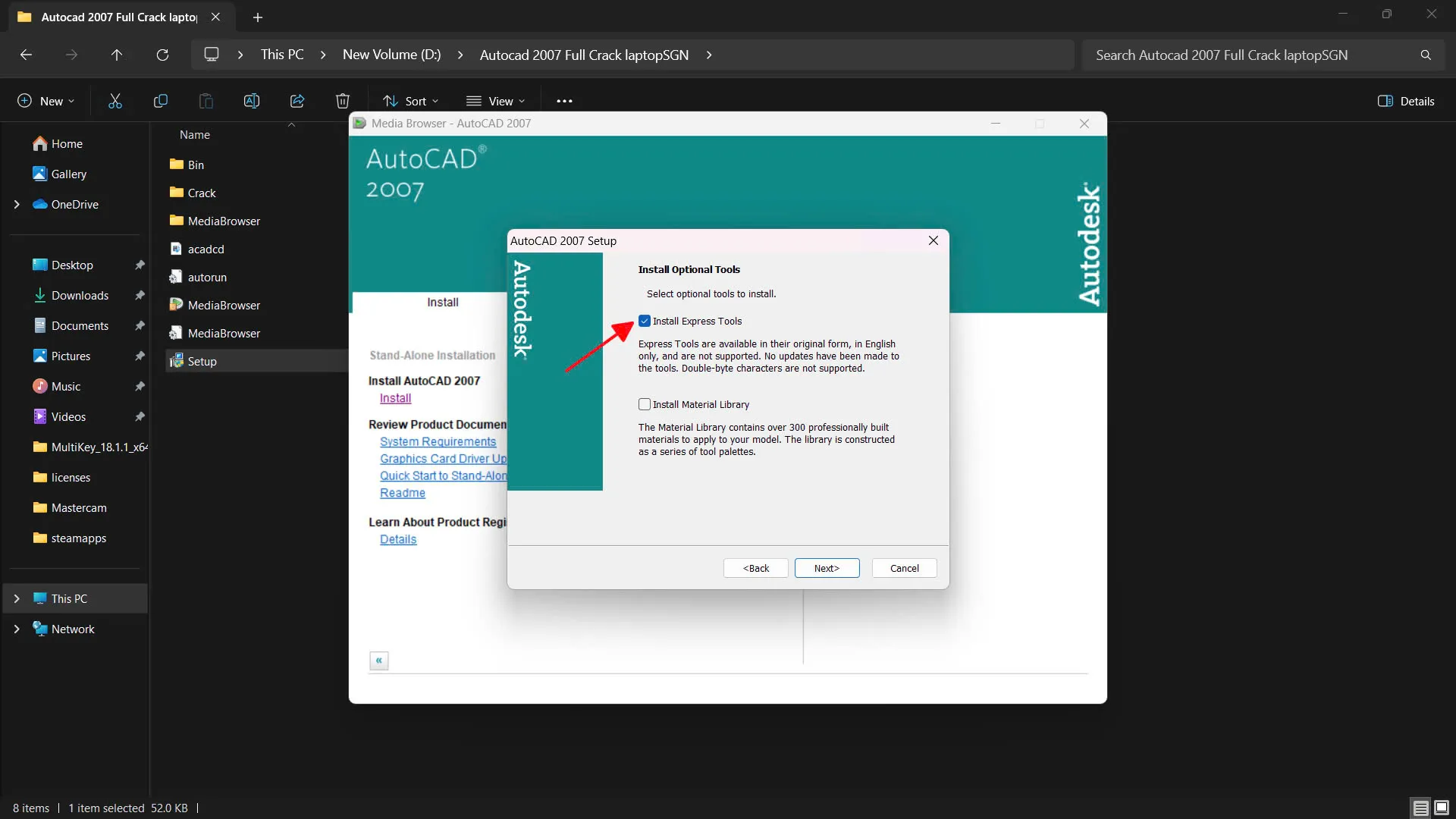Switch to thumbnail view in the status bar
Screen dimensions: 1456x819
tap(1442, 808)
